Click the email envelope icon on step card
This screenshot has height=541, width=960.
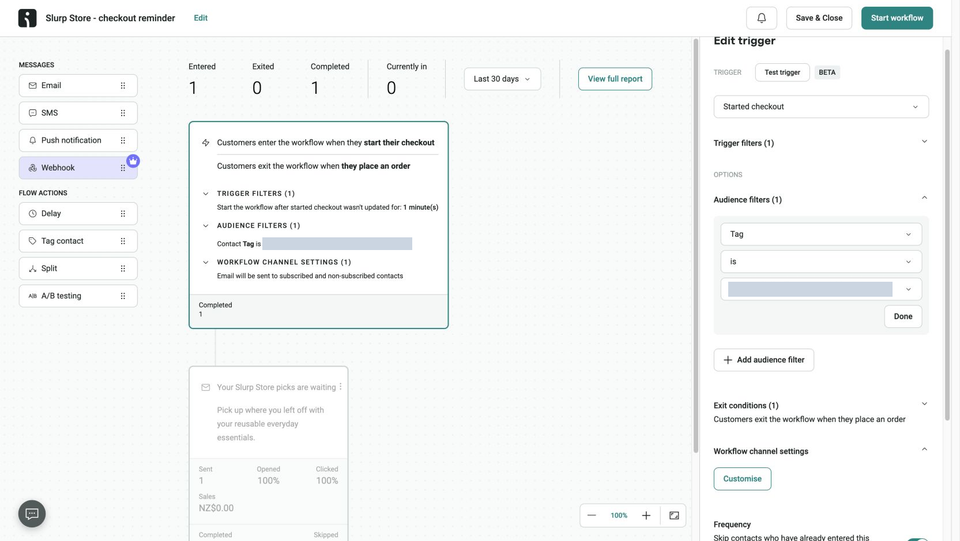point(206,387)
